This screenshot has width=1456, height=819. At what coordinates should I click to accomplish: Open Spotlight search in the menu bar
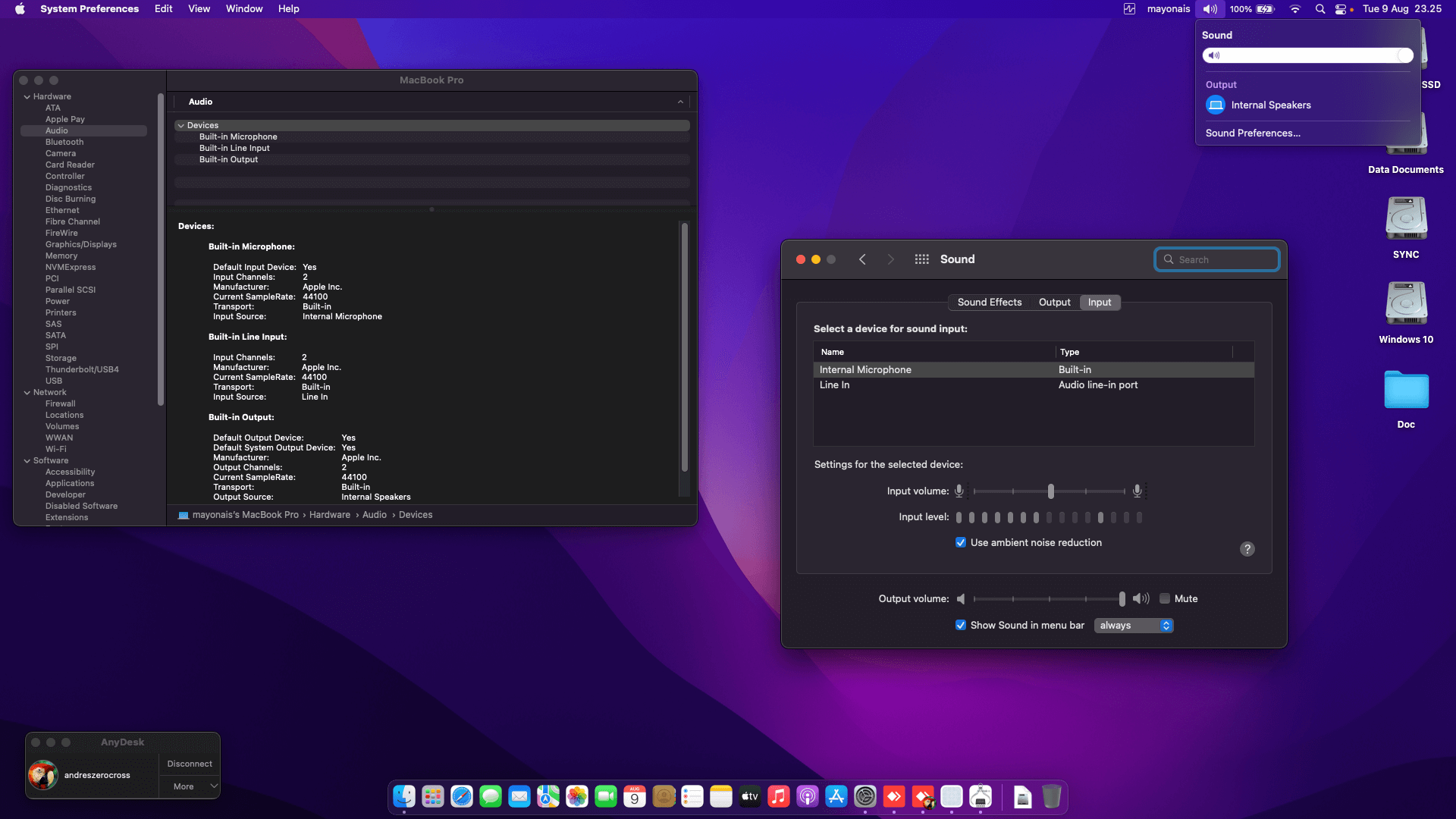point(1320,9)
